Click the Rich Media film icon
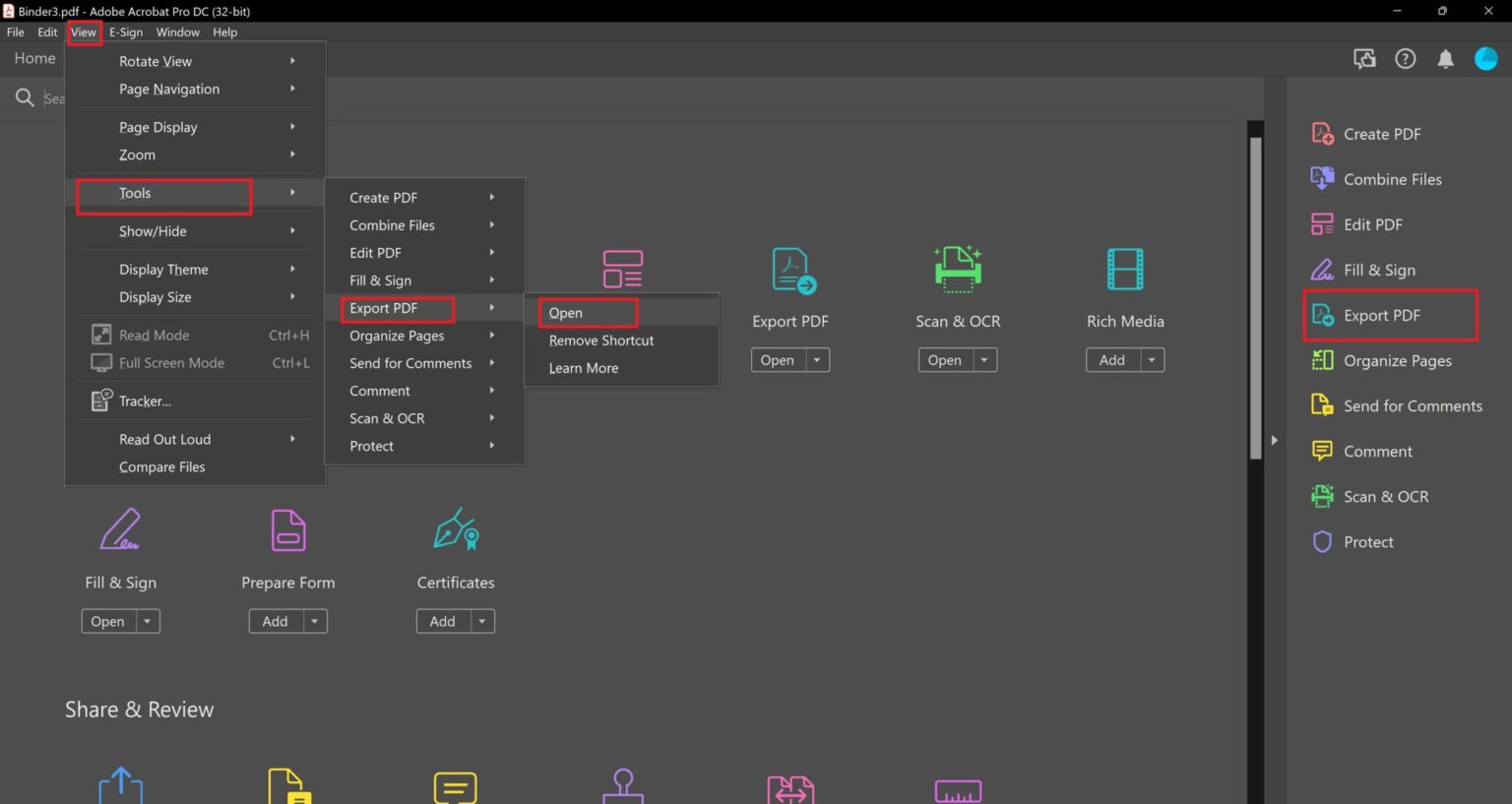 click(1124, 270)
